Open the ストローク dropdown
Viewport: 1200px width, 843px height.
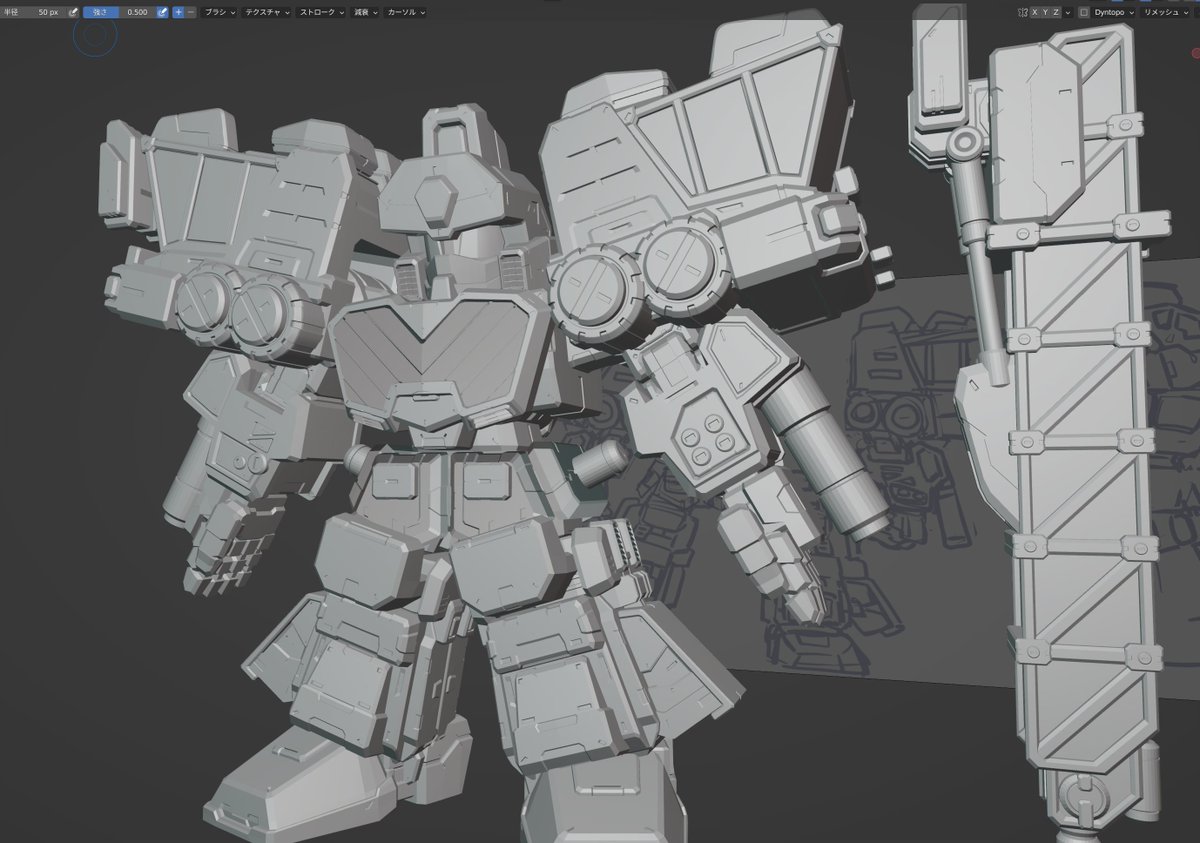[321, 12]
